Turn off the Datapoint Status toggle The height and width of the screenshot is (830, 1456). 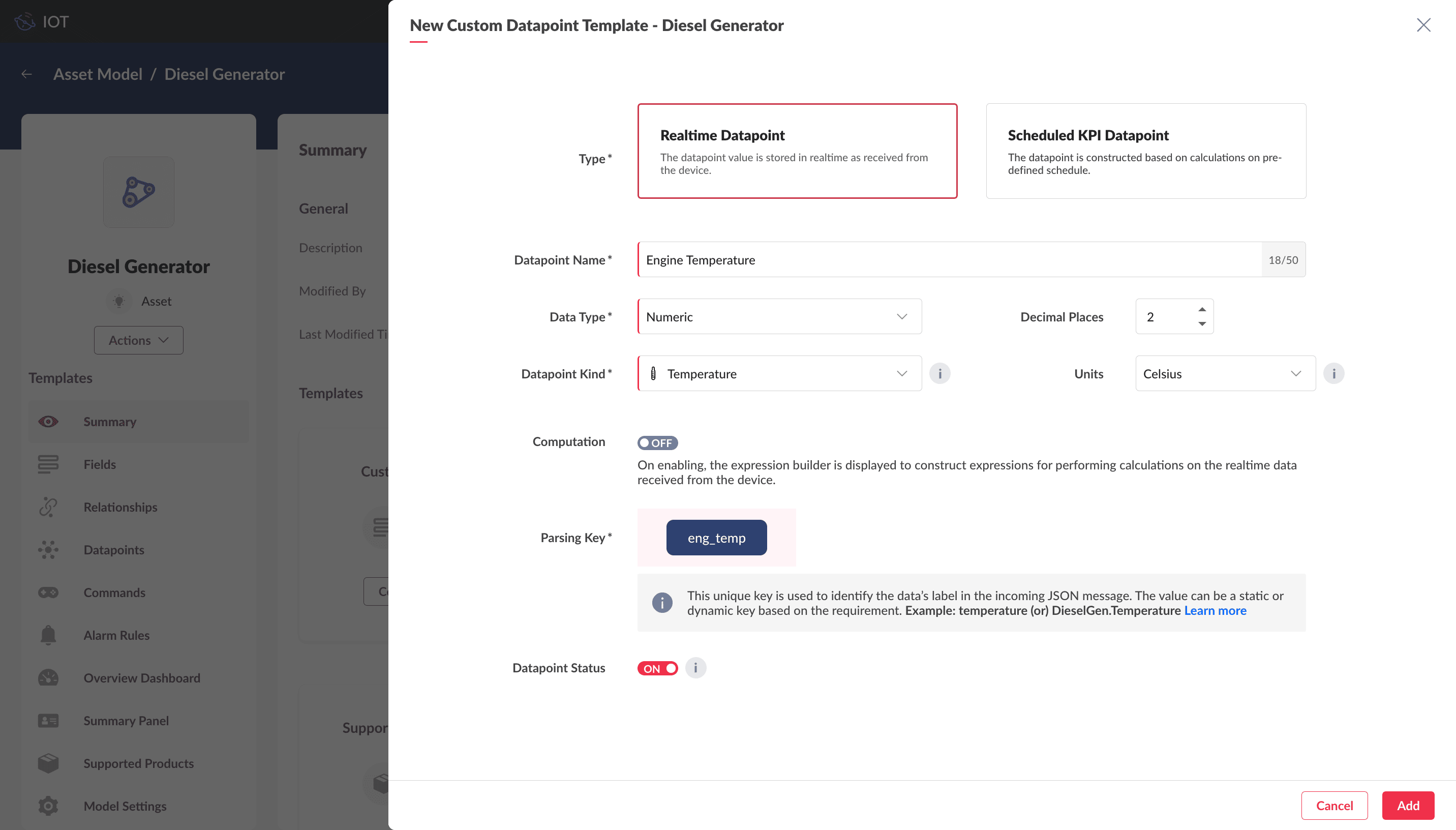pos(657,668)
